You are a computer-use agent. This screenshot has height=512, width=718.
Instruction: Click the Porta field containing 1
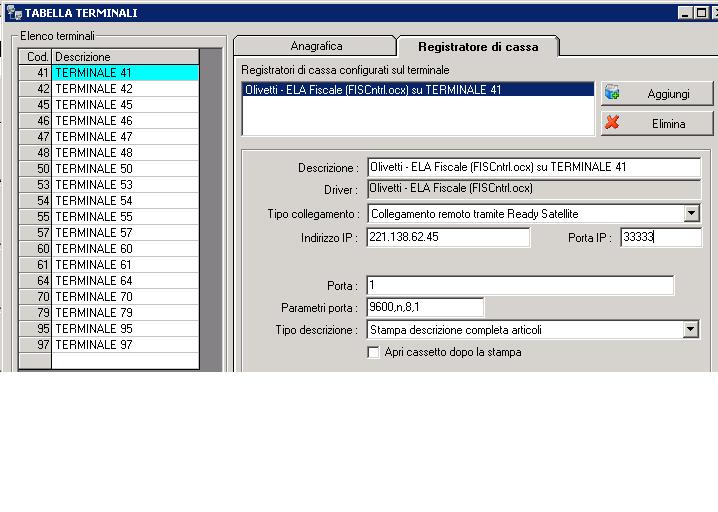coord(520,285)
